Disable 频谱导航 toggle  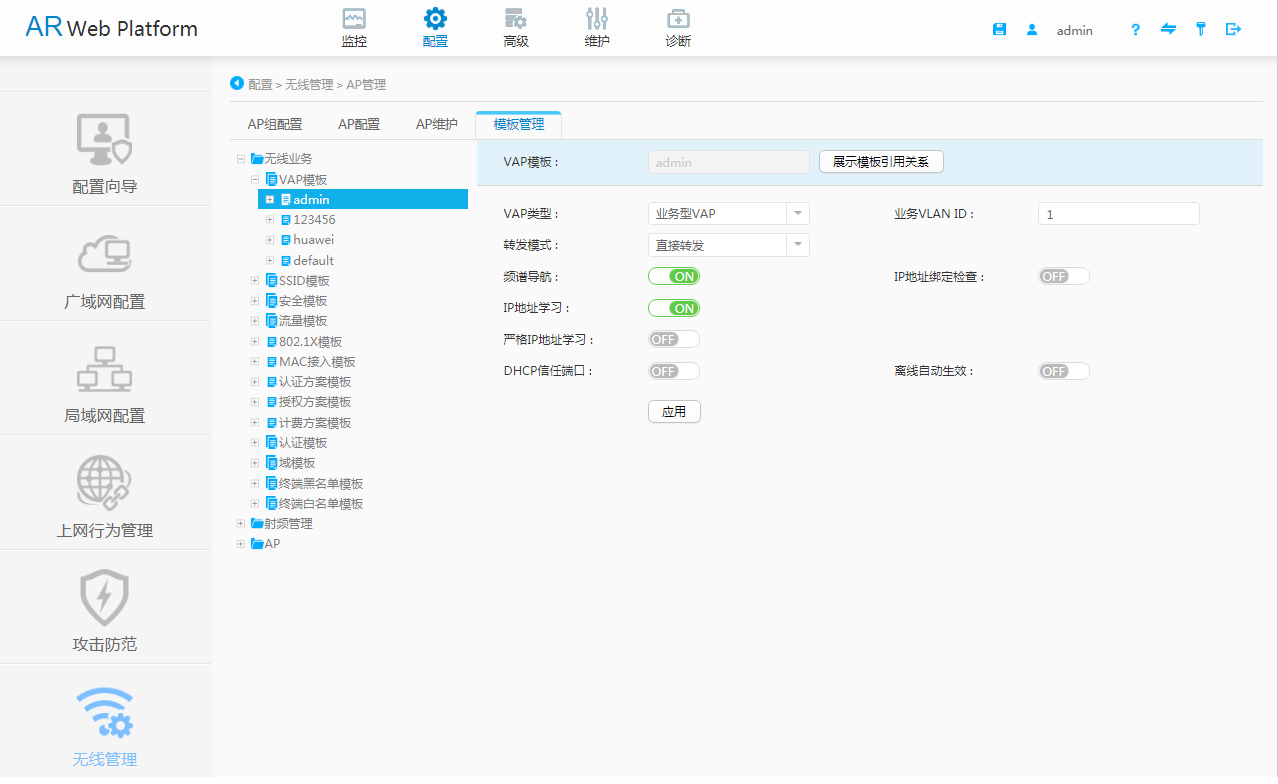point(673,276)
